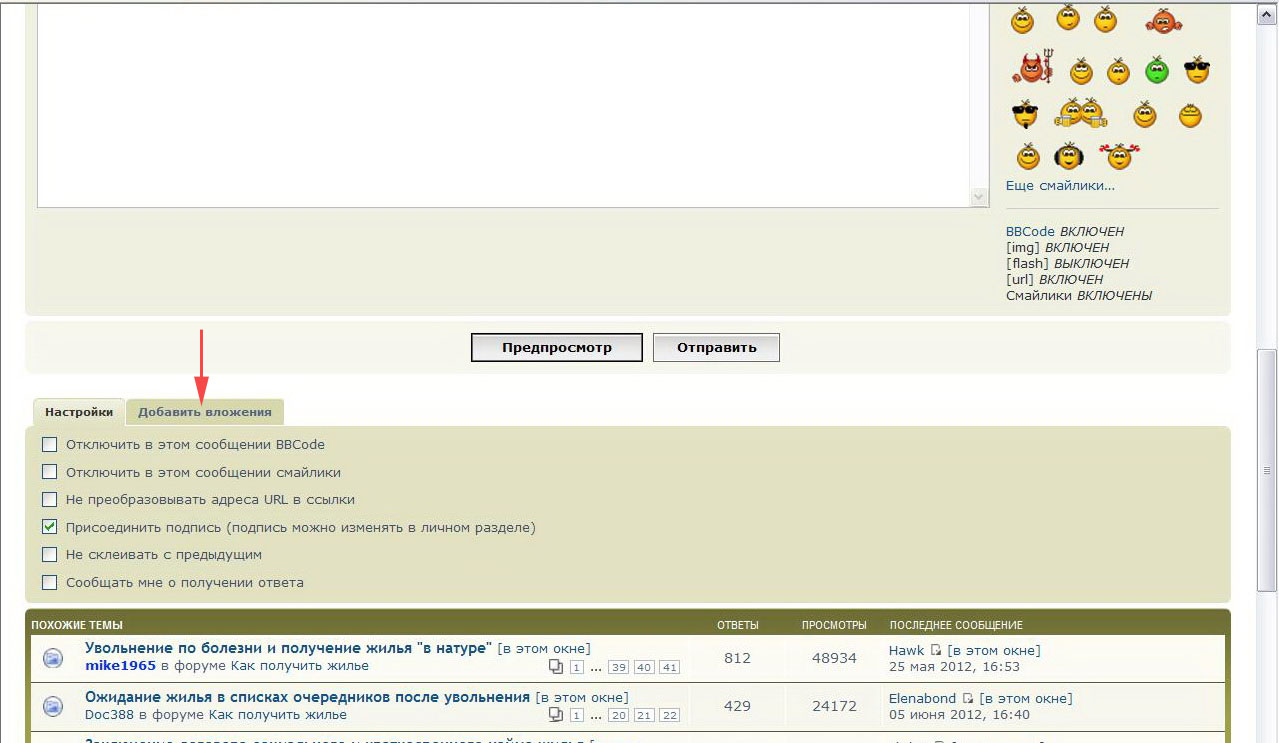Click latest-post icon next to Elenabond
This screenshot has width=1279, height=743.
[968, 698]
